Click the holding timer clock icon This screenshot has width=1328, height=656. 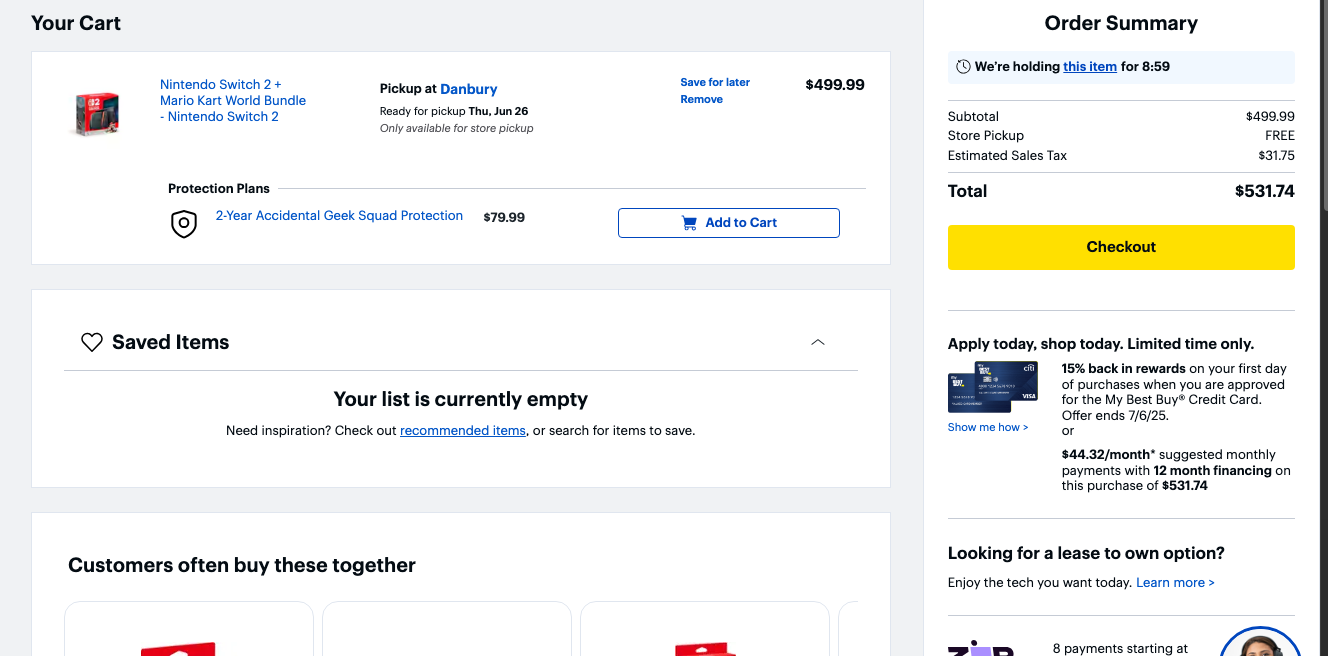963,67
